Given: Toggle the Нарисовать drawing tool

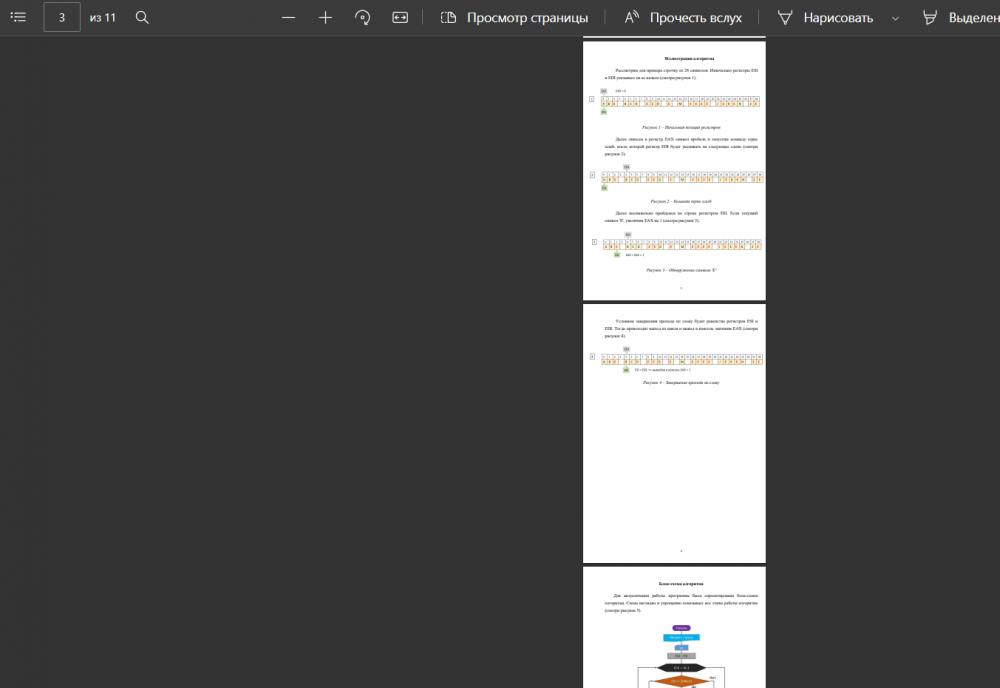Looking at the screenshot, I should (826, 17).
